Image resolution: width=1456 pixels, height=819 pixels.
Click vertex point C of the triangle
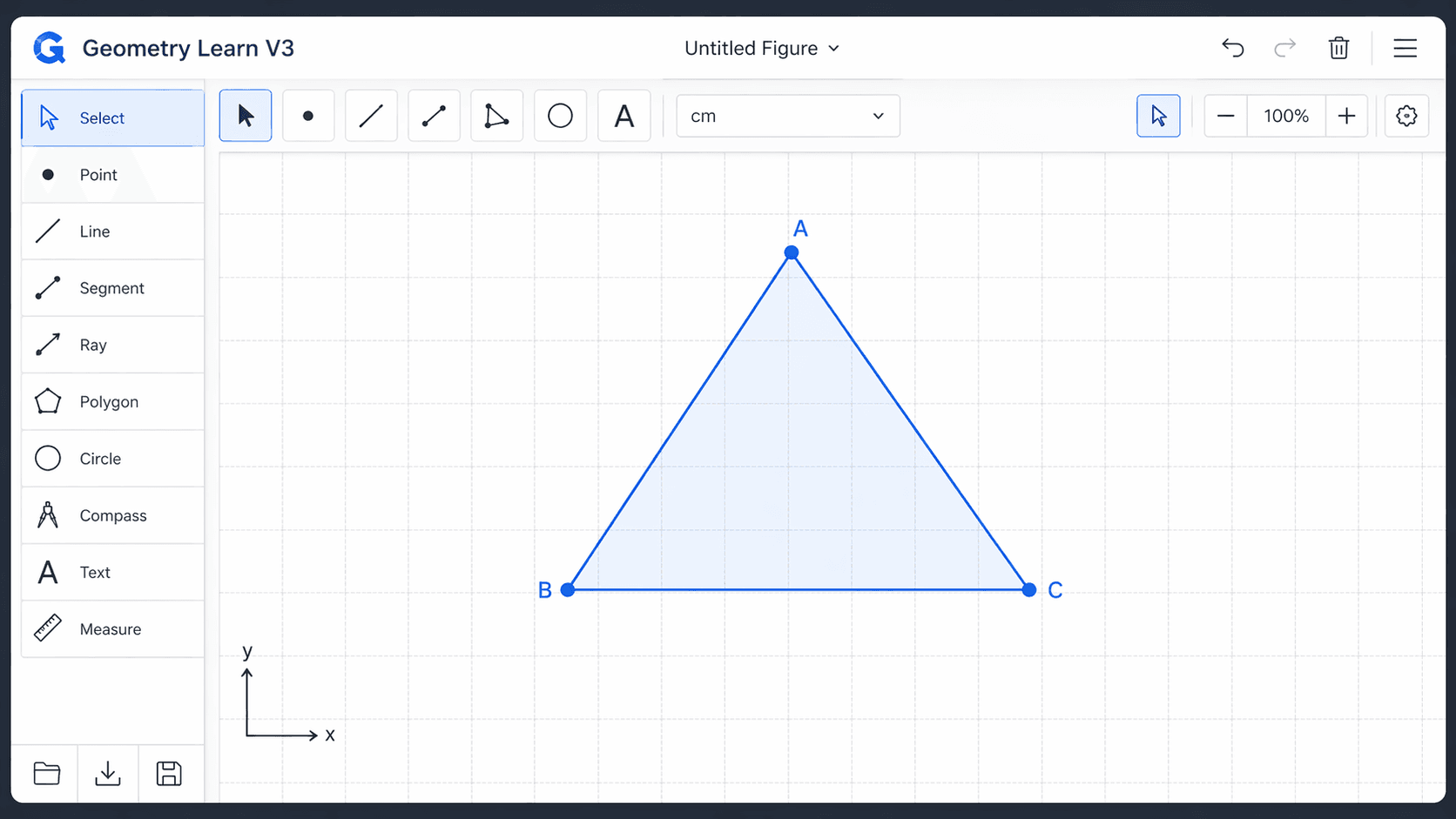(1029, 590)
